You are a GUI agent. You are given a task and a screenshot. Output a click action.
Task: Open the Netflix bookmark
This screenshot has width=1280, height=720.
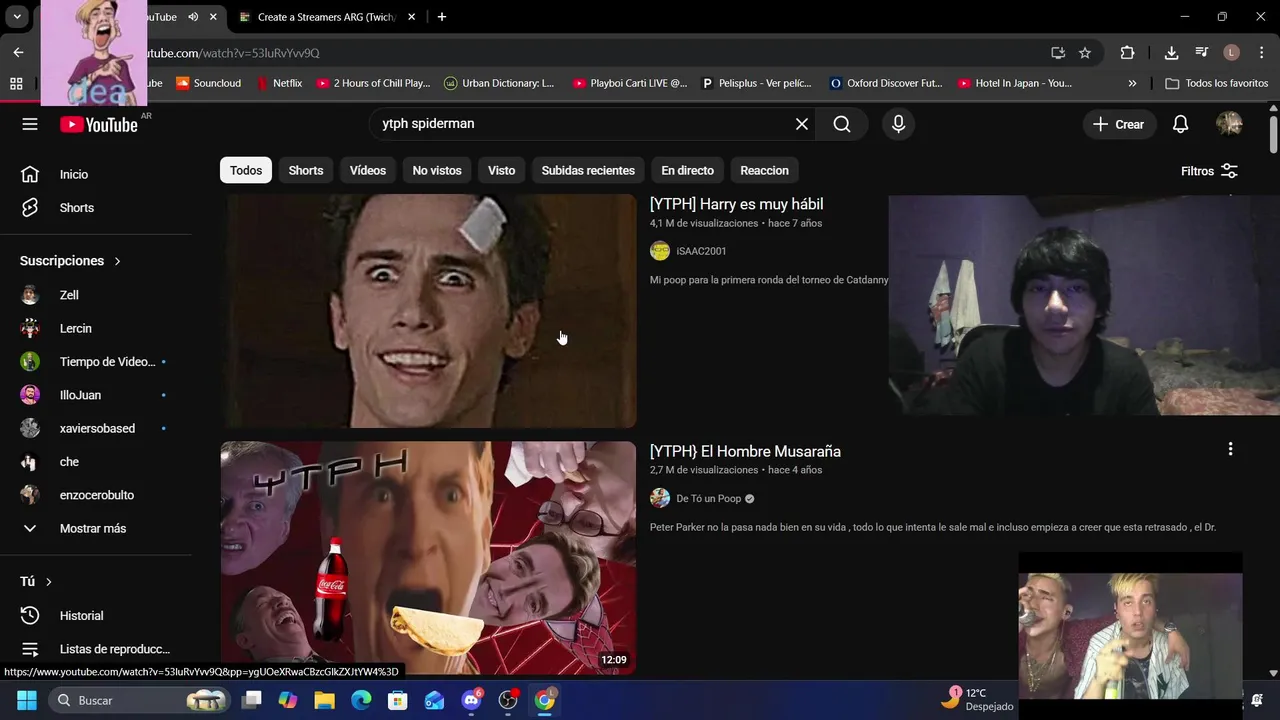click(279, 83)
